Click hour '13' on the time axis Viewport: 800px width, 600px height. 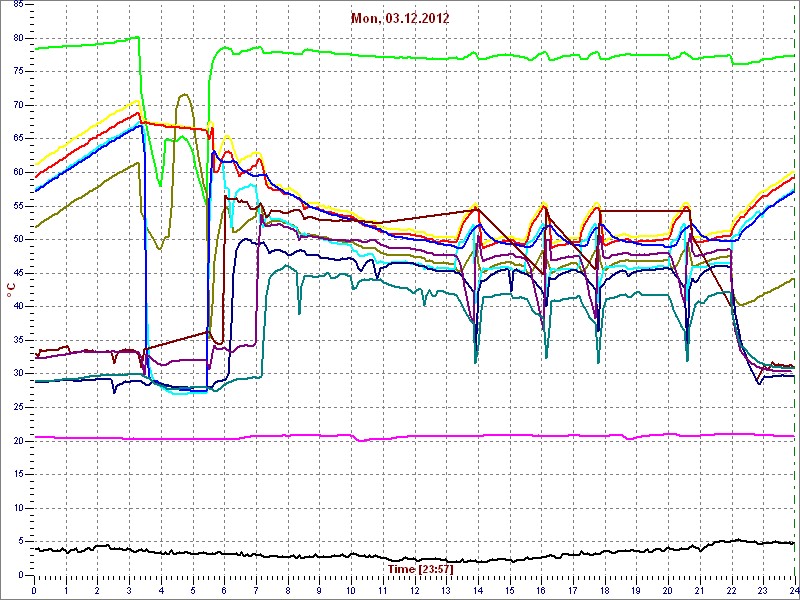pyautogui.click(x=446, y=589)
